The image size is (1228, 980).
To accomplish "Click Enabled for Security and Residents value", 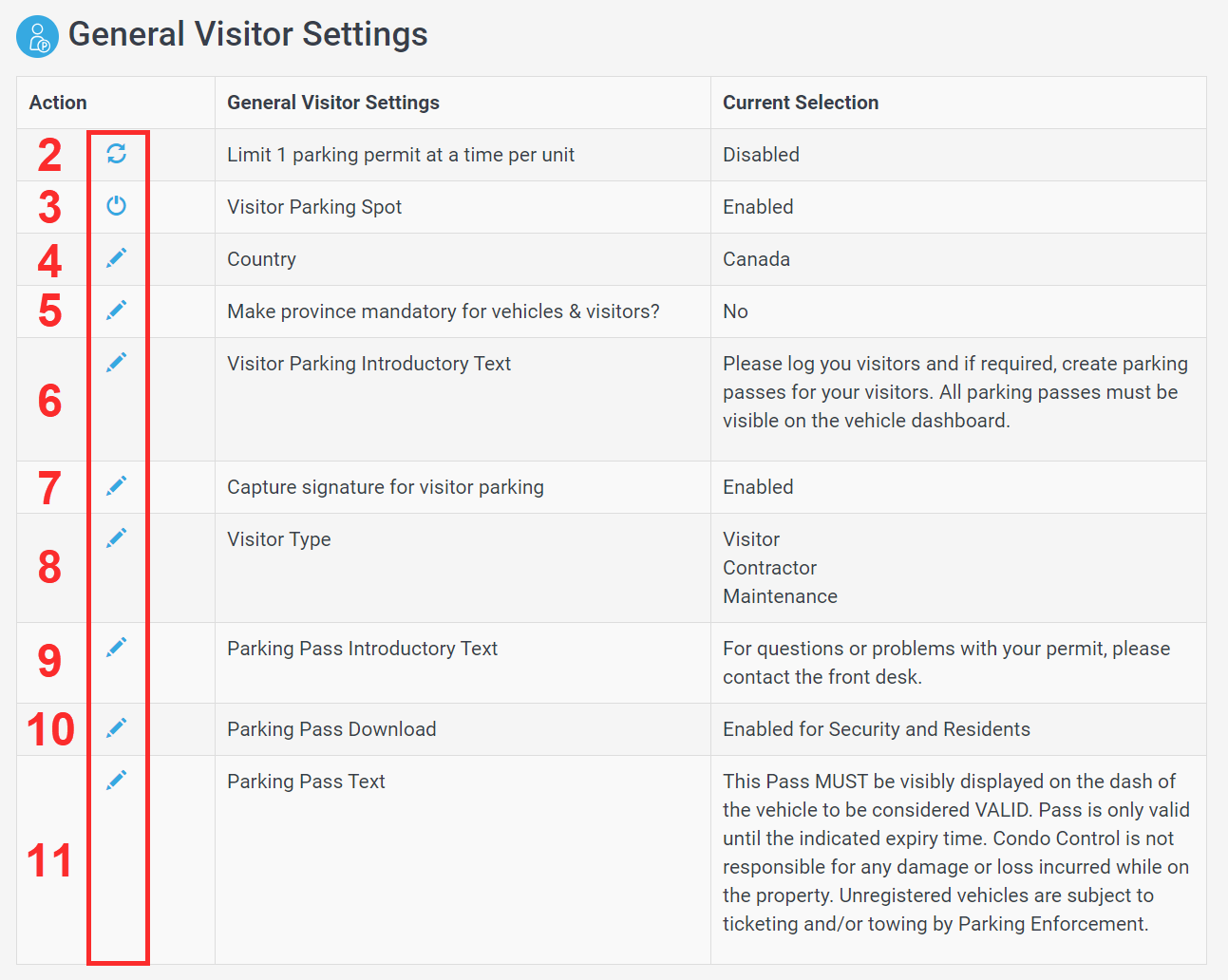I will tap(877, 729).
